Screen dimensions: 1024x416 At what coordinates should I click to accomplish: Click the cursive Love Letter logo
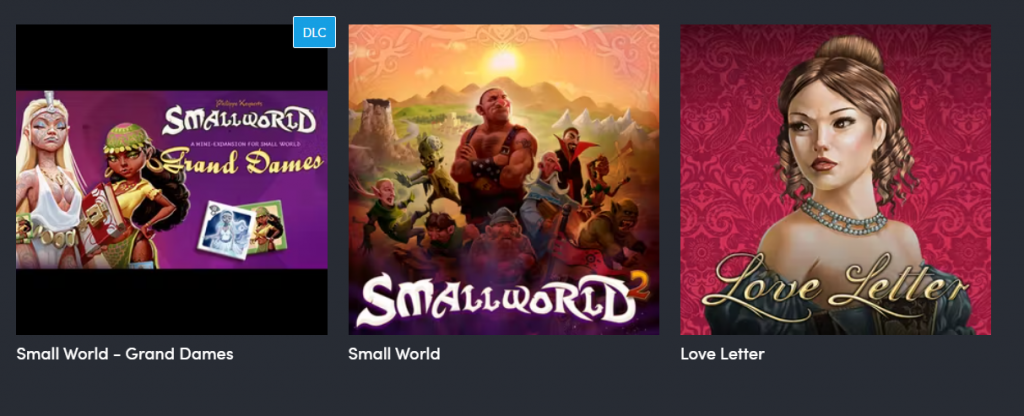(834, 285)
